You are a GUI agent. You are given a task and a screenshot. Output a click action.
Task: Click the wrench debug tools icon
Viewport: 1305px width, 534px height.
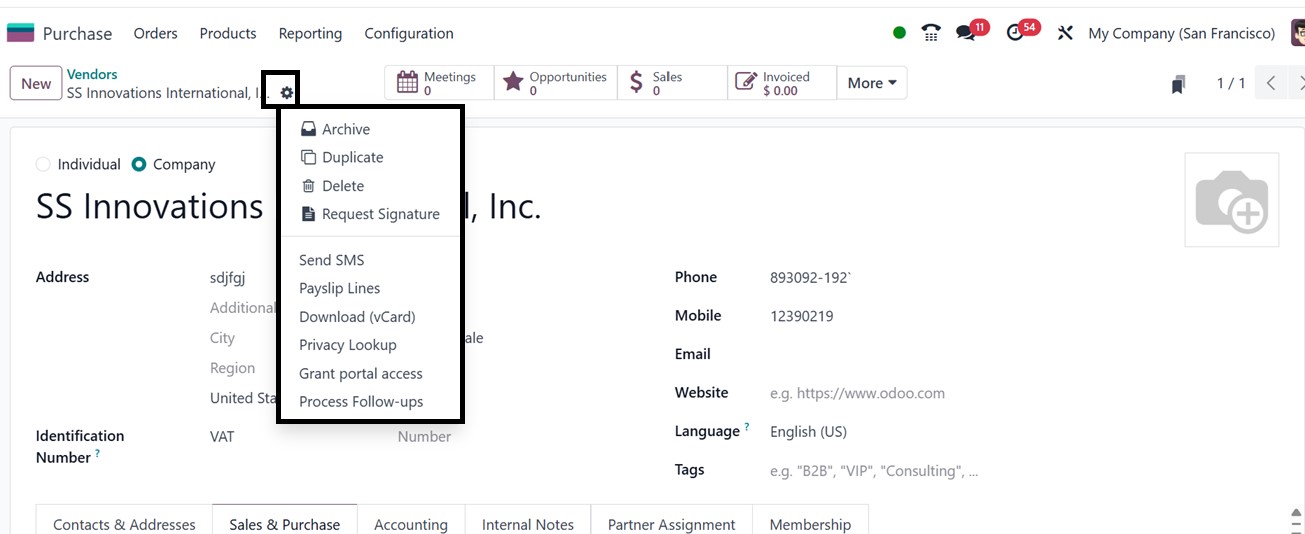click(x=1065, y=33)
